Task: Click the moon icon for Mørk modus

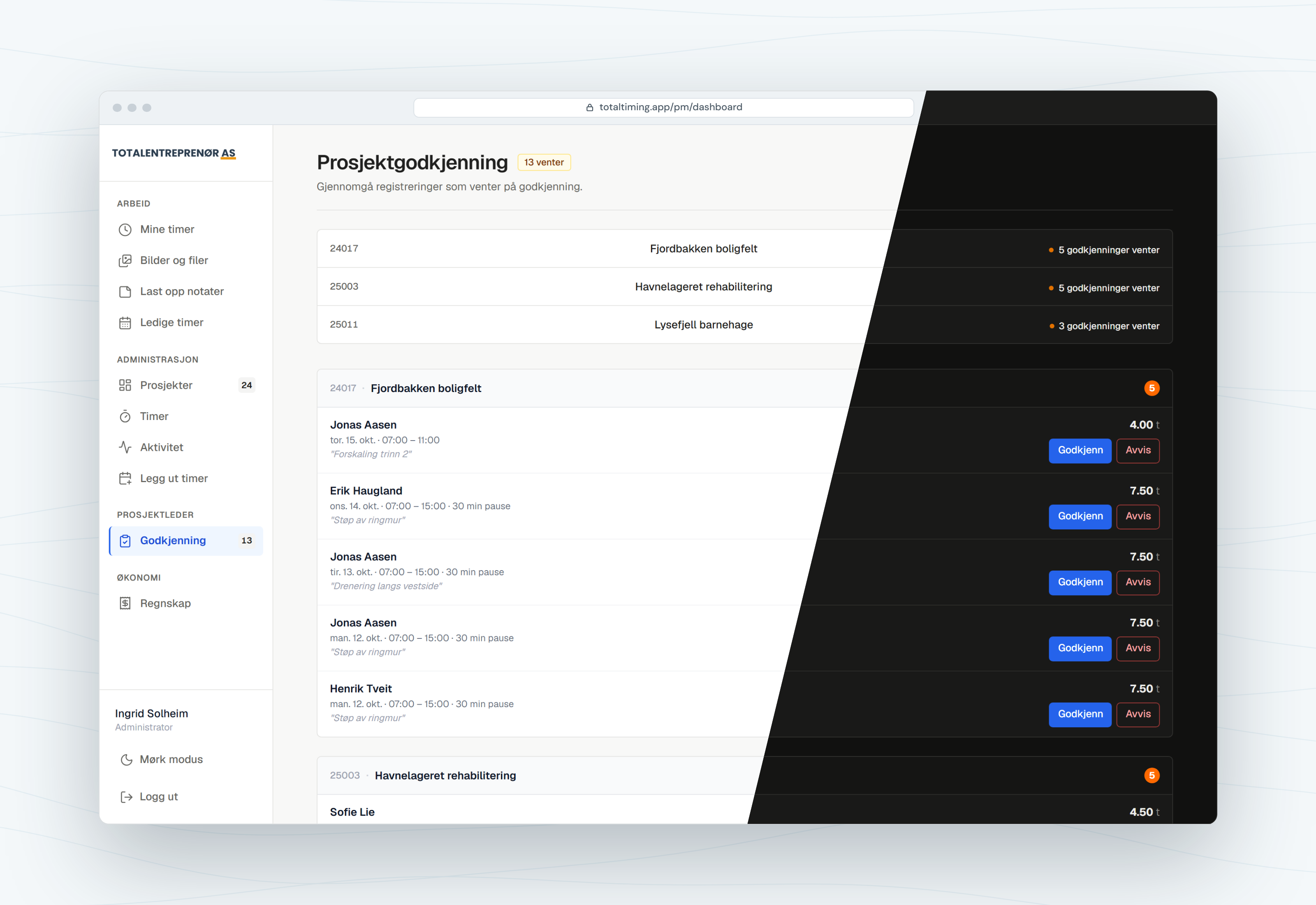Action: 126,760
